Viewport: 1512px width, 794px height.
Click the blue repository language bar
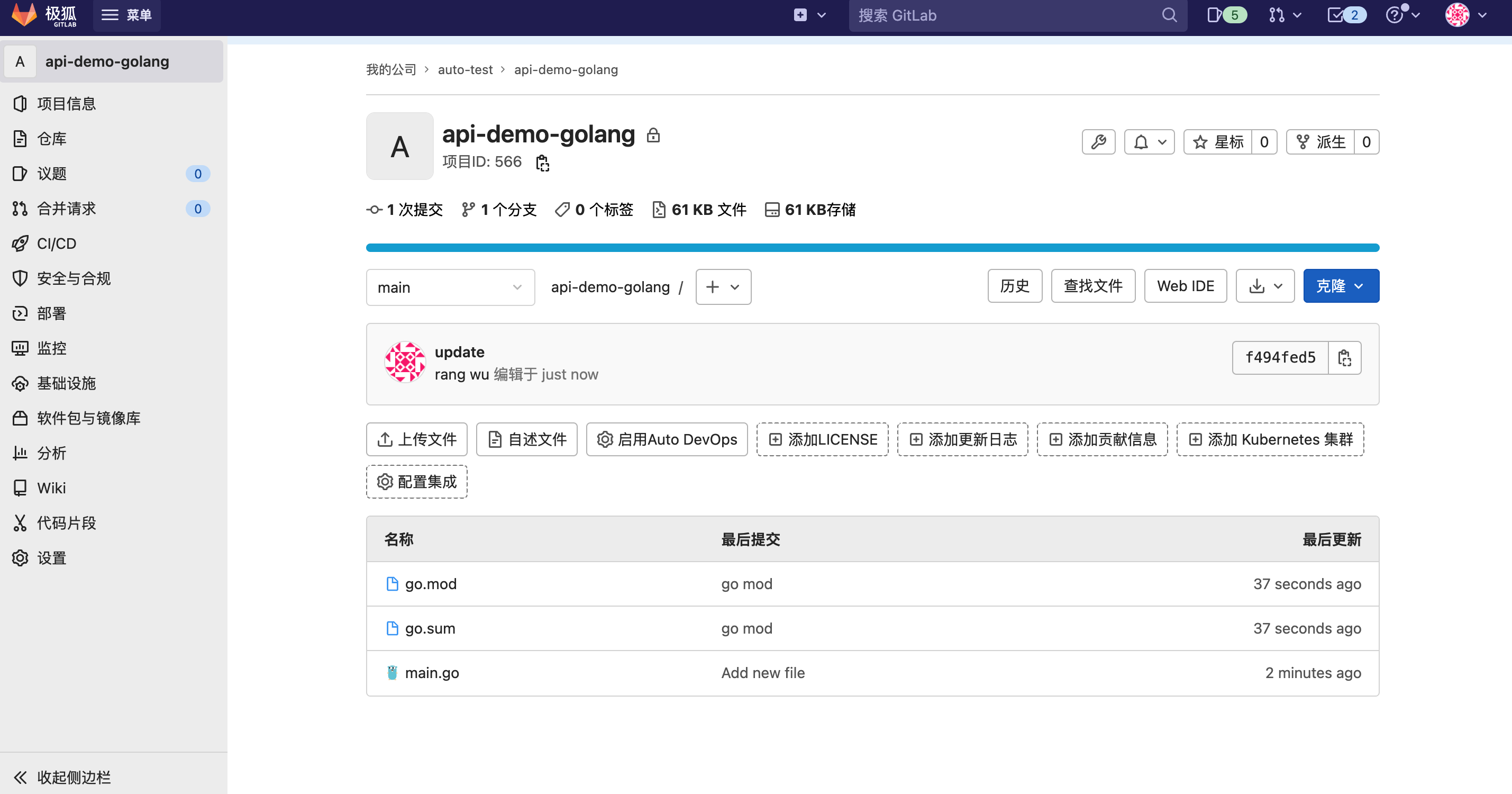[872, 248]
